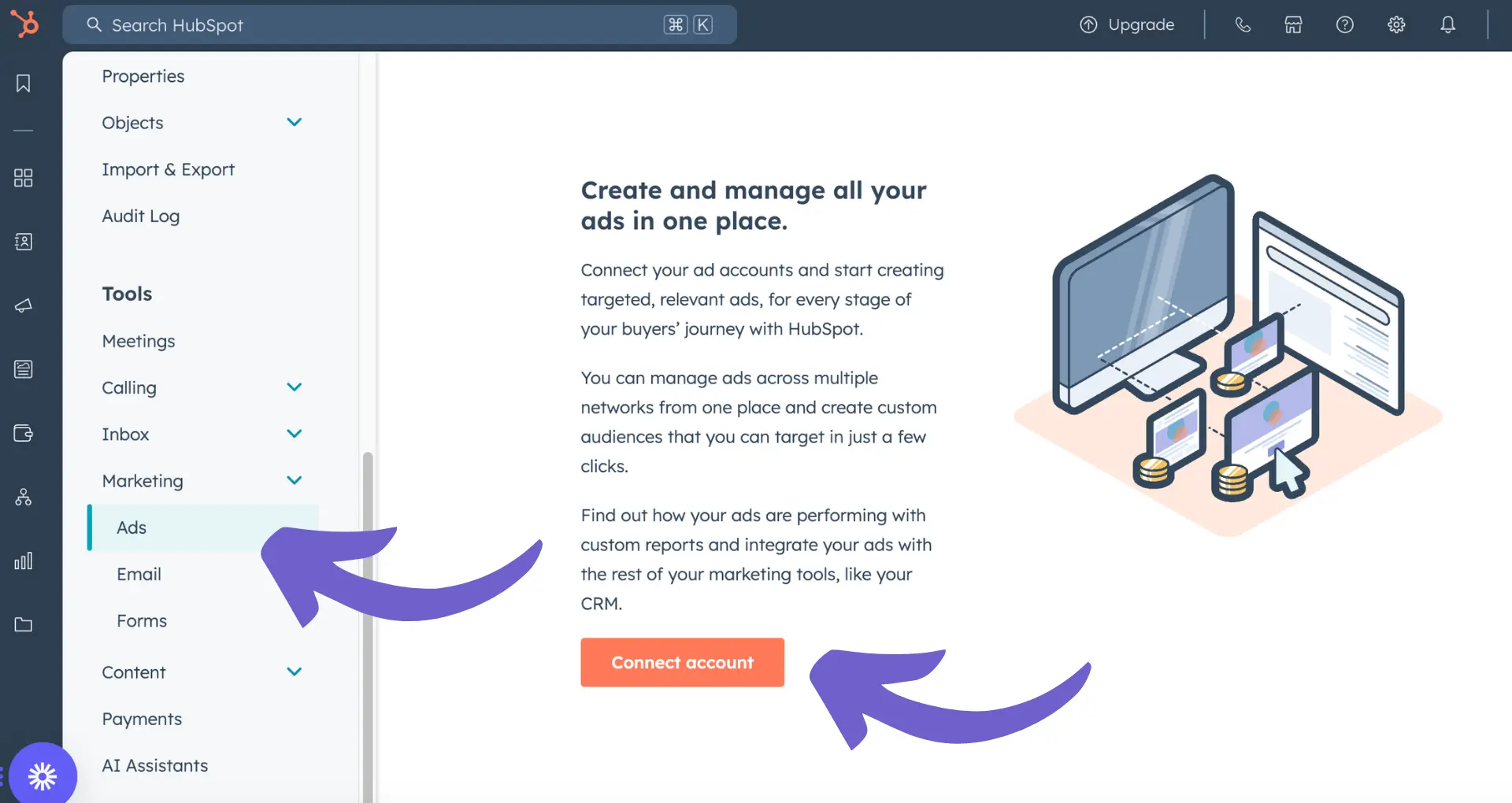Open the Help question mark icon

(1345, 24)
